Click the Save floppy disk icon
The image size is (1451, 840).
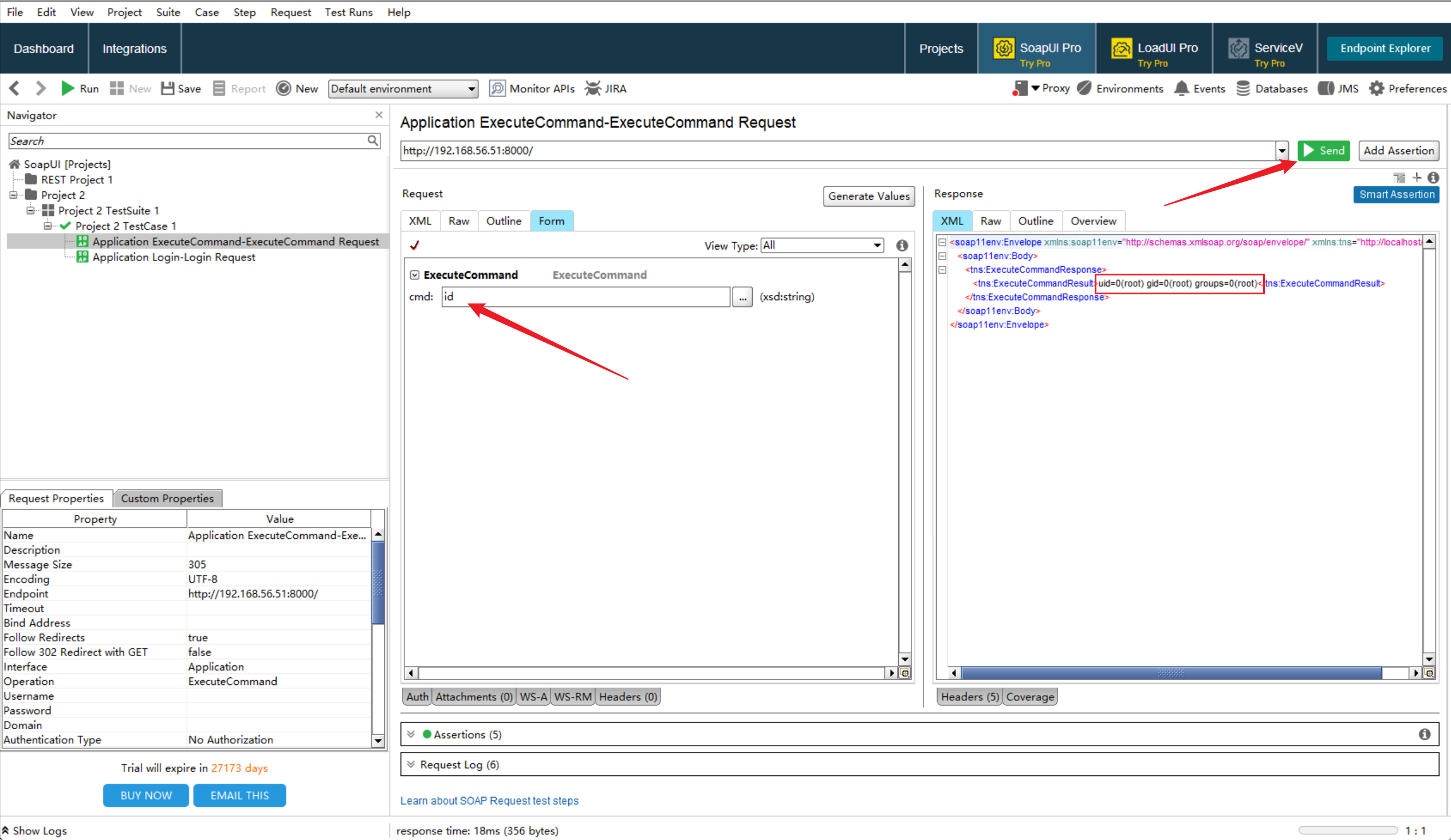168,89
